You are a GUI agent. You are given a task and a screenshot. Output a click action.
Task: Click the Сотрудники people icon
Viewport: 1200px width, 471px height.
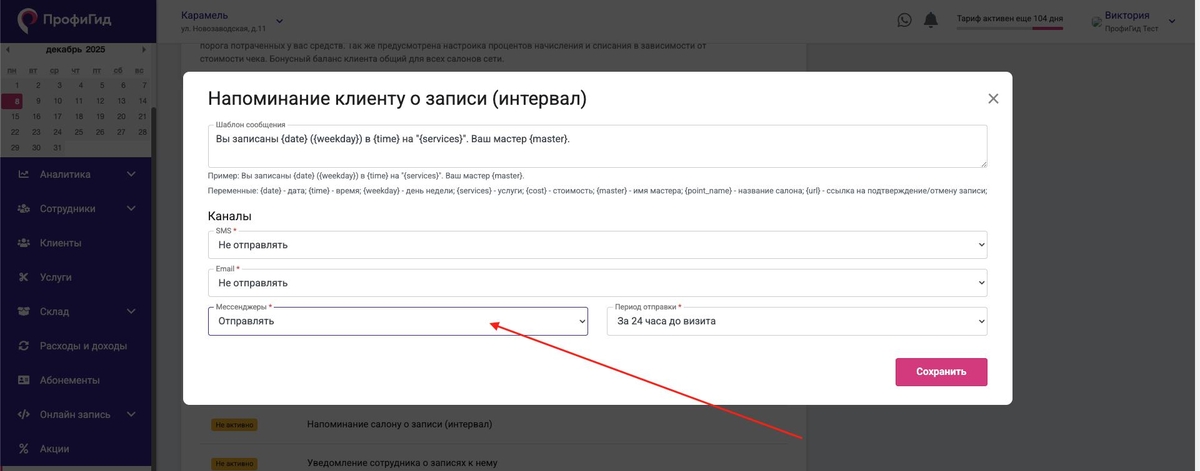[23, 208]
